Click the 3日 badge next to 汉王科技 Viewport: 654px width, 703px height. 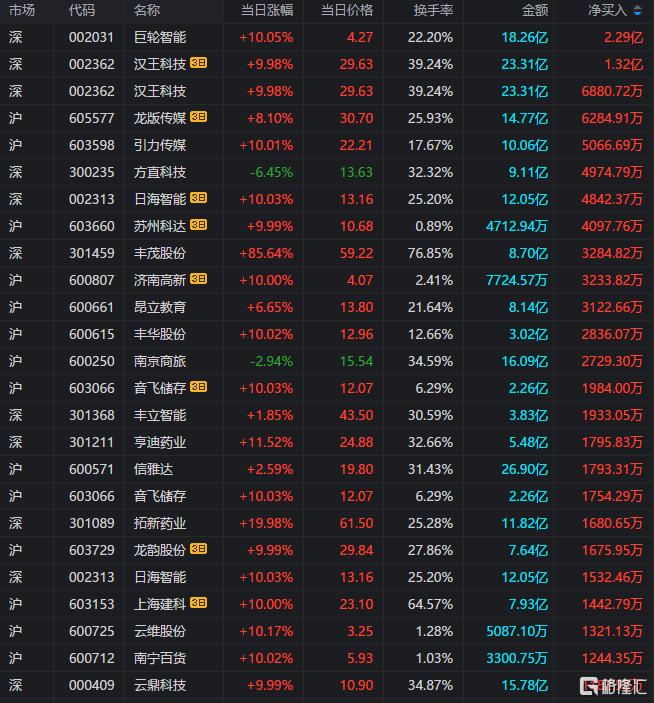coord(199,63)
